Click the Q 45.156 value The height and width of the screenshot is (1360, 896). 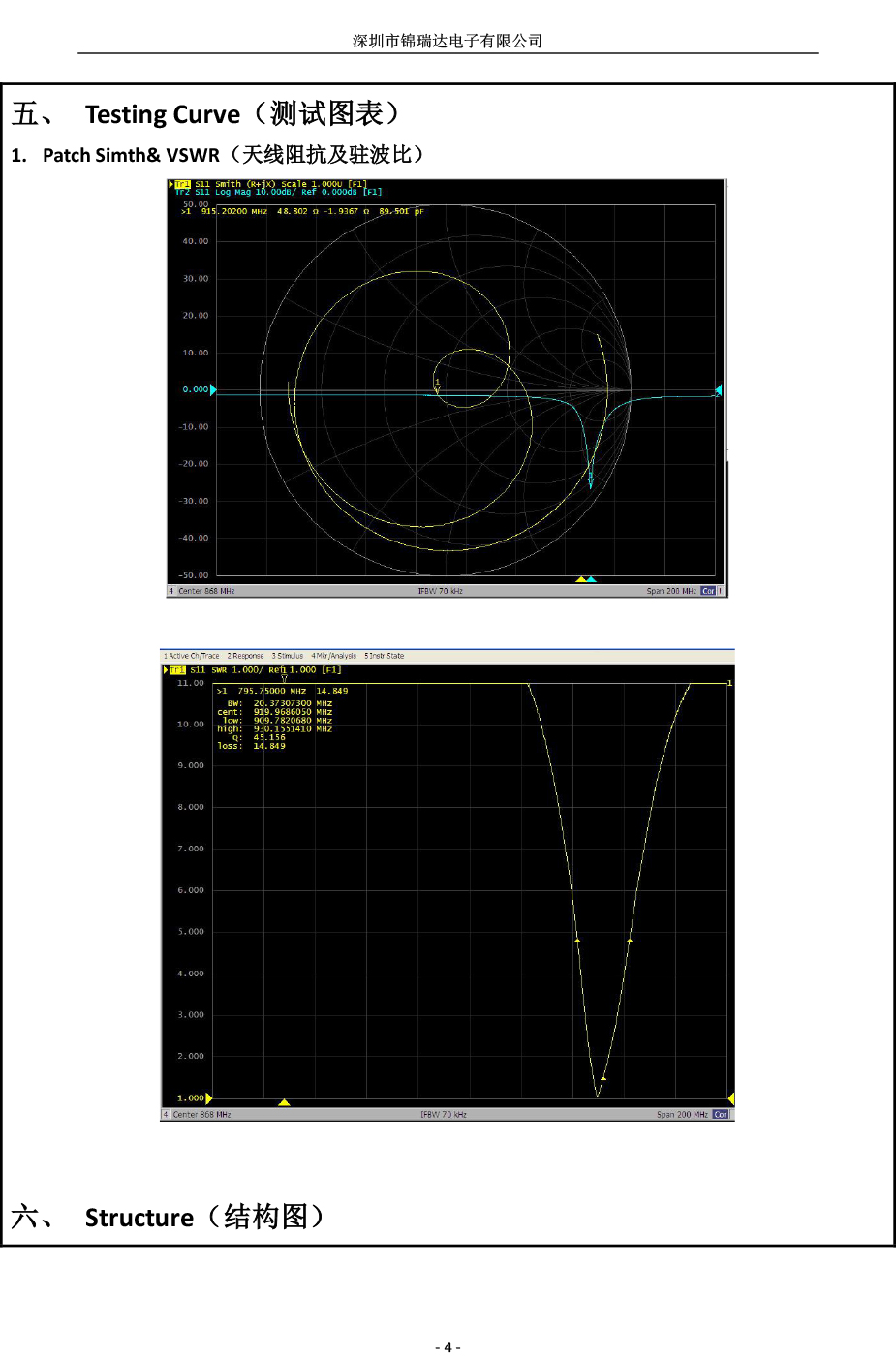coord(269,737)
